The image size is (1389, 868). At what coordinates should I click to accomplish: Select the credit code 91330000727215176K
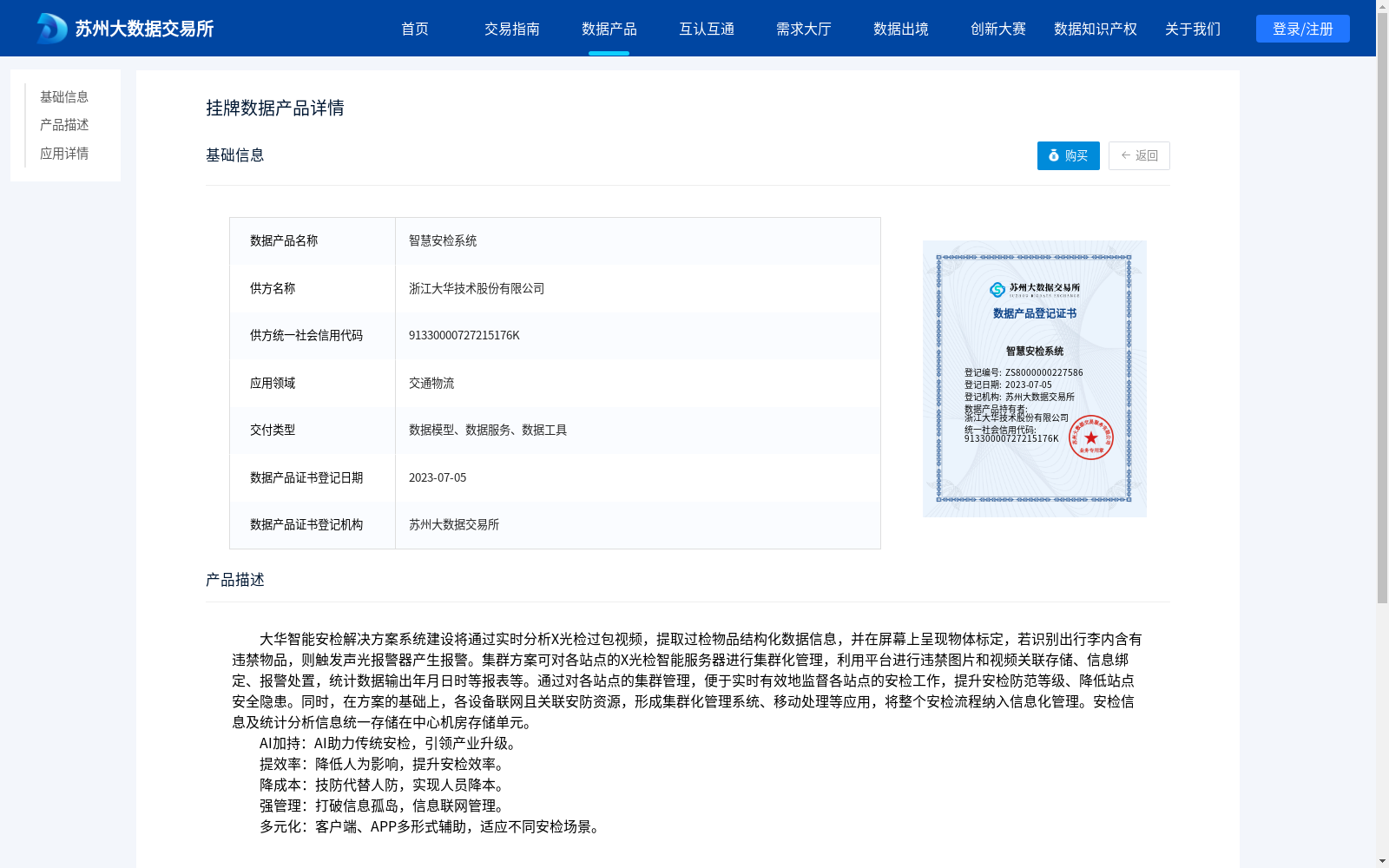(464, 335)
